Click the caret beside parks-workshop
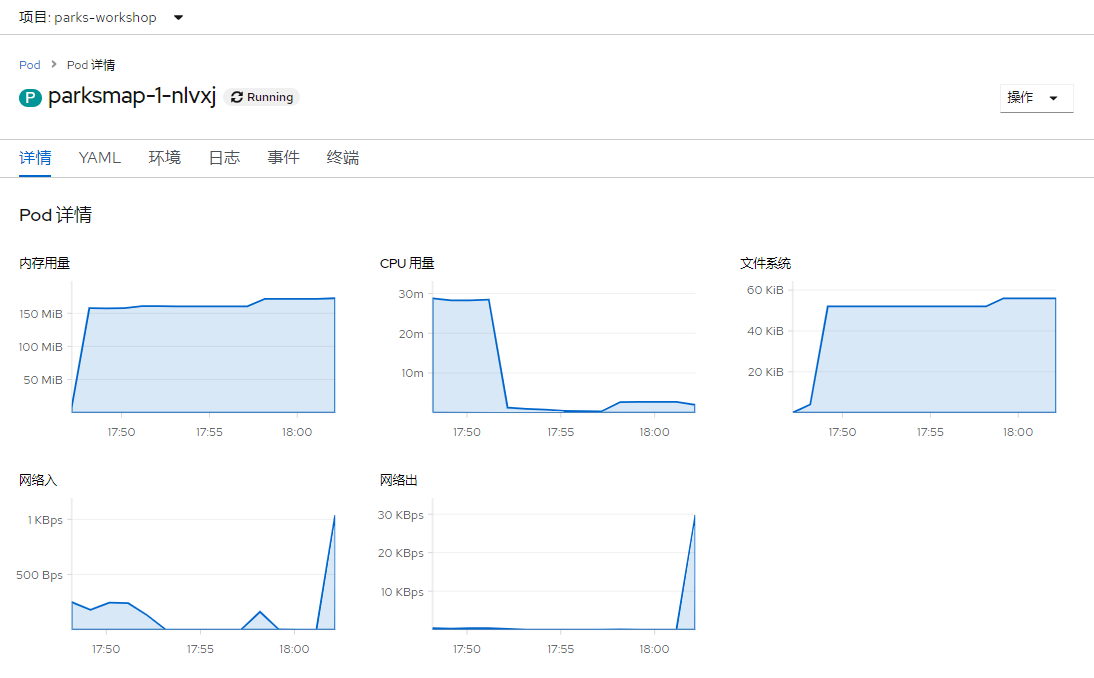Viewport: 1094px width, 678px height. click(177, 17)
